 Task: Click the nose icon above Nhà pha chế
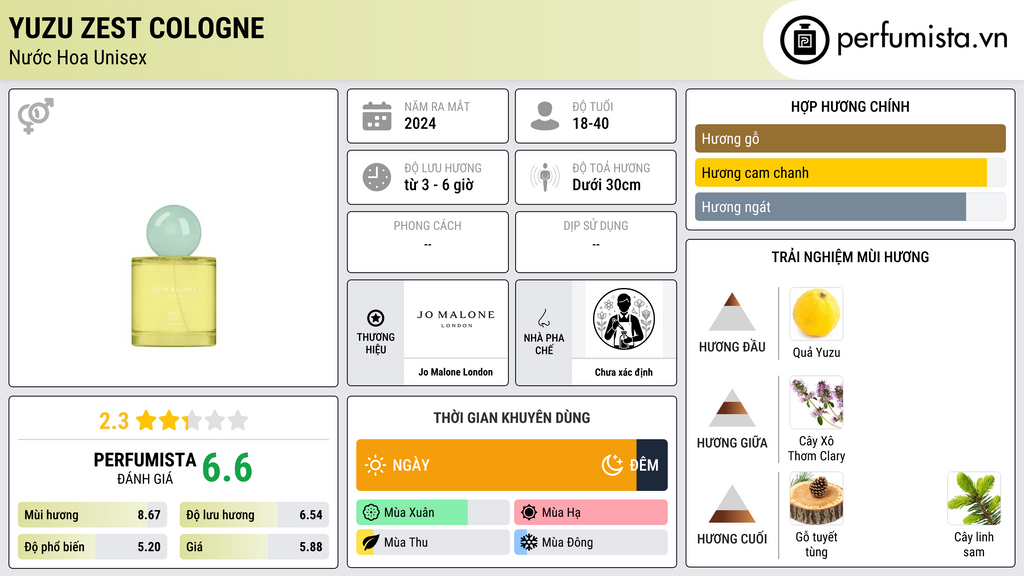pos(543,318)
